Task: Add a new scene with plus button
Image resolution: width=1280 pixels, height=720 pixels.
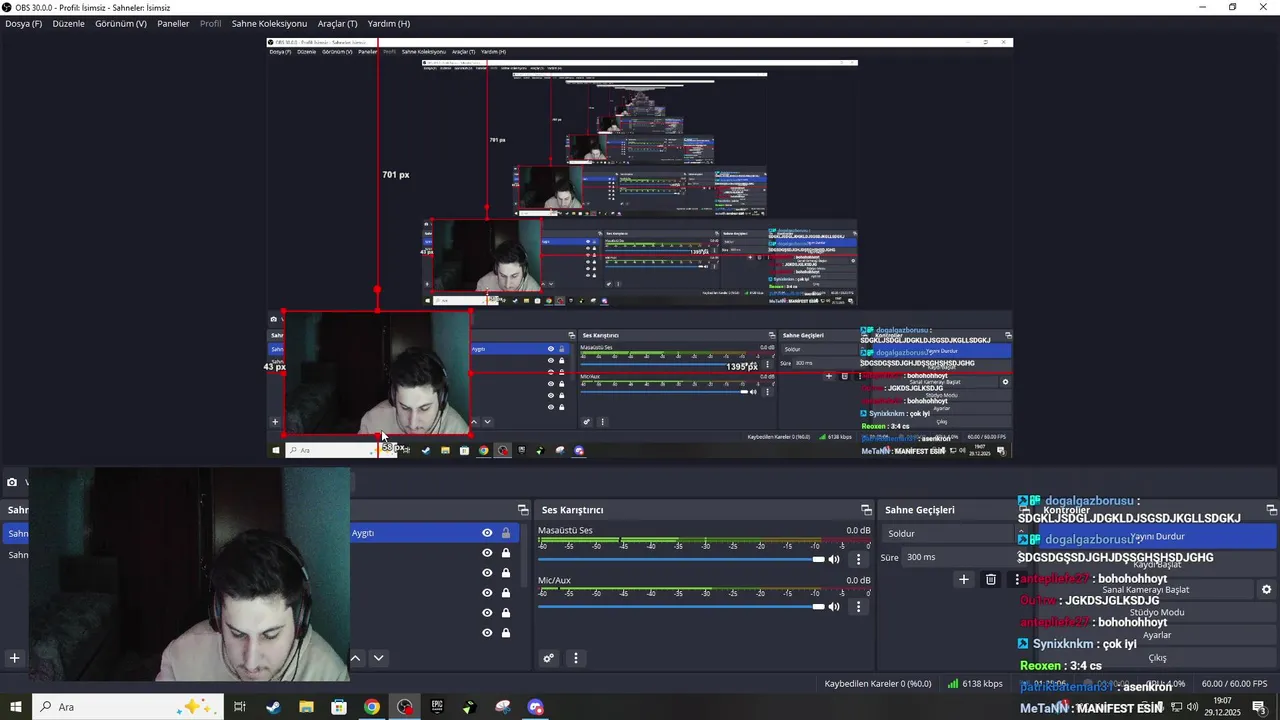Action: pyautogui.click(x=14, y=658)
